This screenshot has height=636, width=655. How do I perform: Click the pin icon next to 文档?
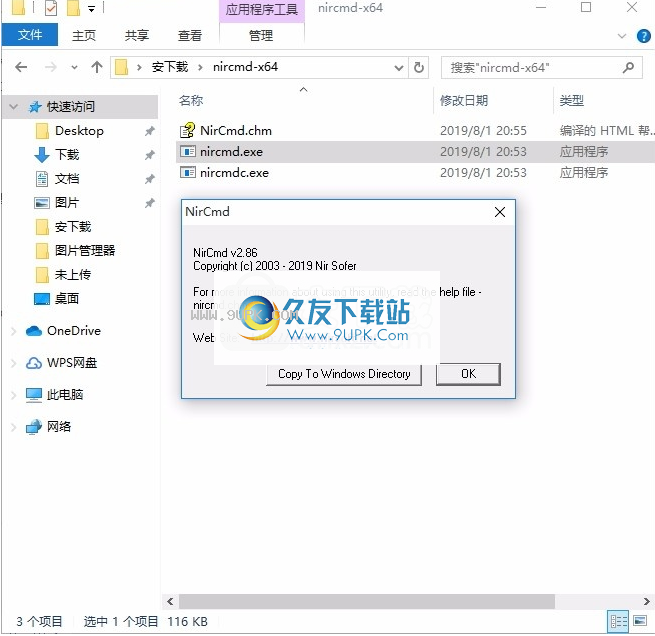[150, 179]
